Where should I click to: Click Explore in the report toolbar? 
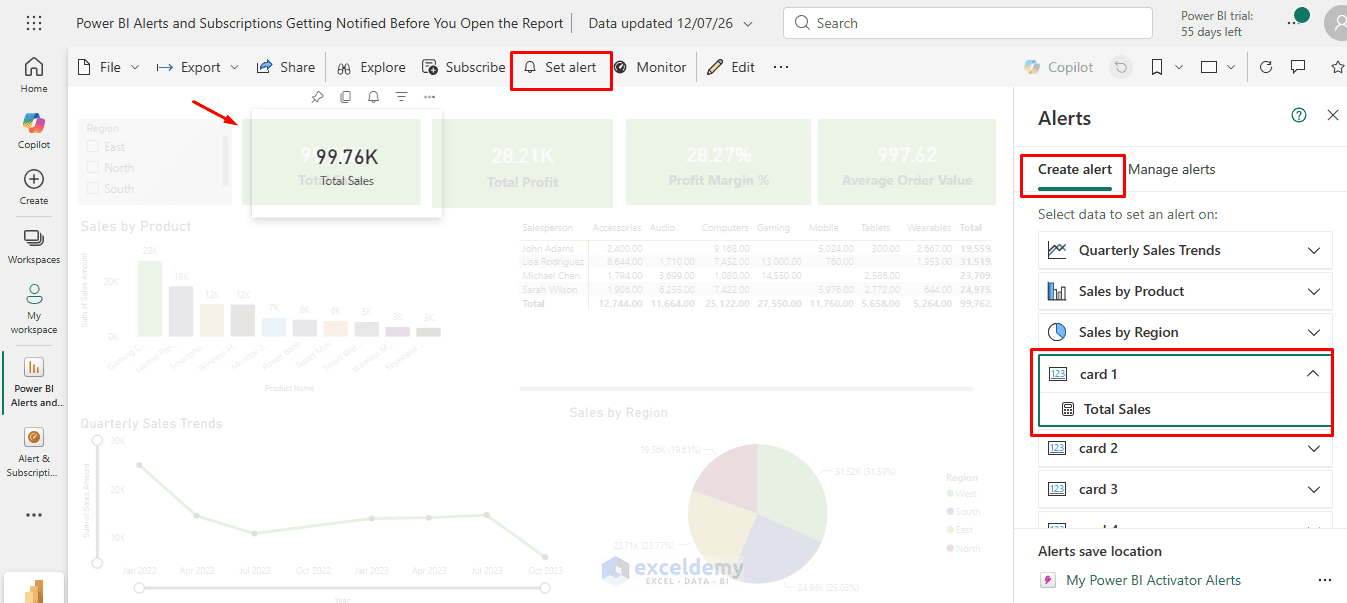click(x=371, y=67)
